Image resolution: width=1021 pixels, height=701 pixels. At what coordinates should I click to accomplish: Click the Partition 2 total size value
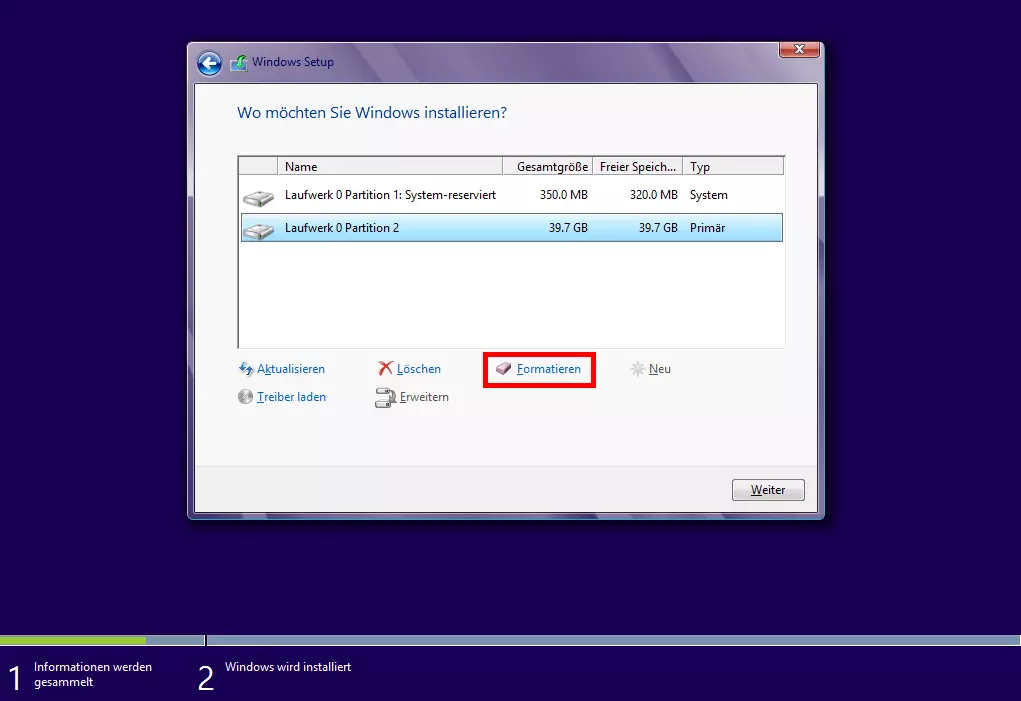point(568,228)
